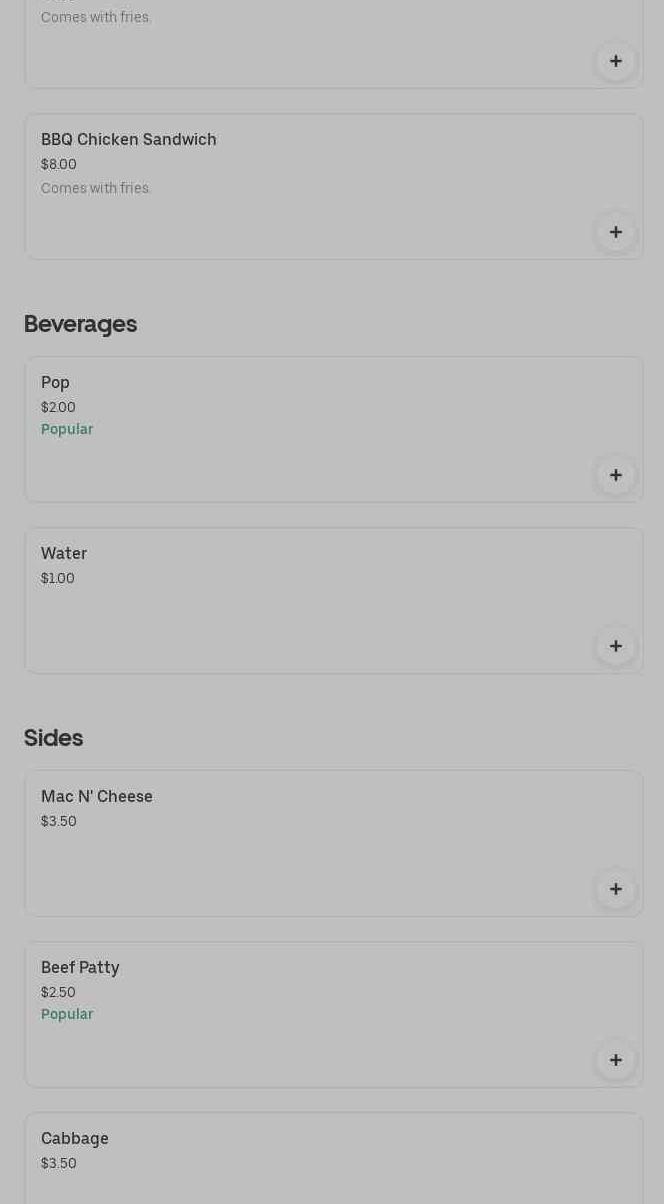Click plus icon on the topmost partially visible card
The width and height of the screenshot is (664, 1204).
[x=616, y=61]
